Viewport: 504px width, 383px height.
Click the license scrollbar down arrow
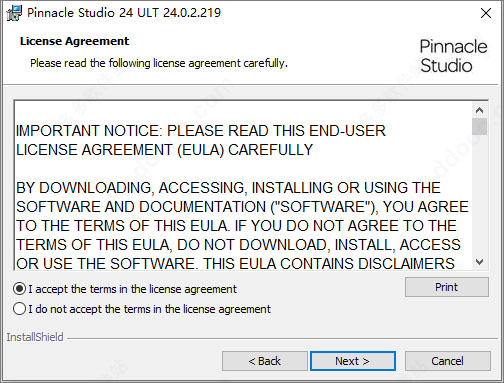(x=479, y=262)
